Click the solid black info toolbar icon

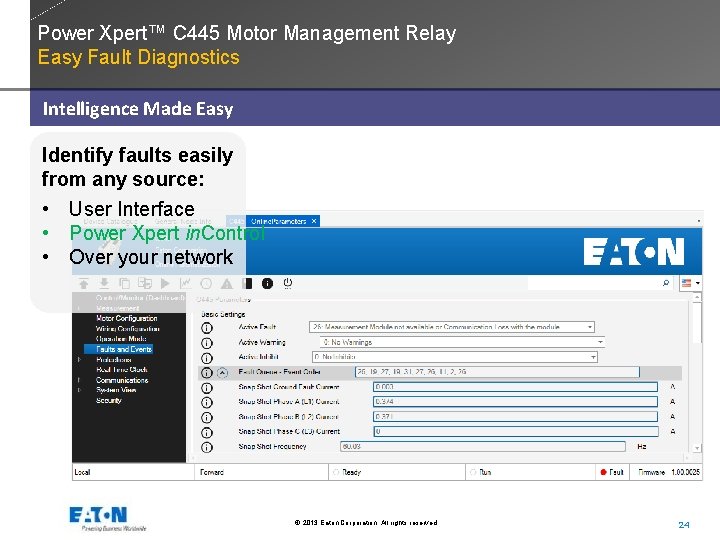click(267, 283)
